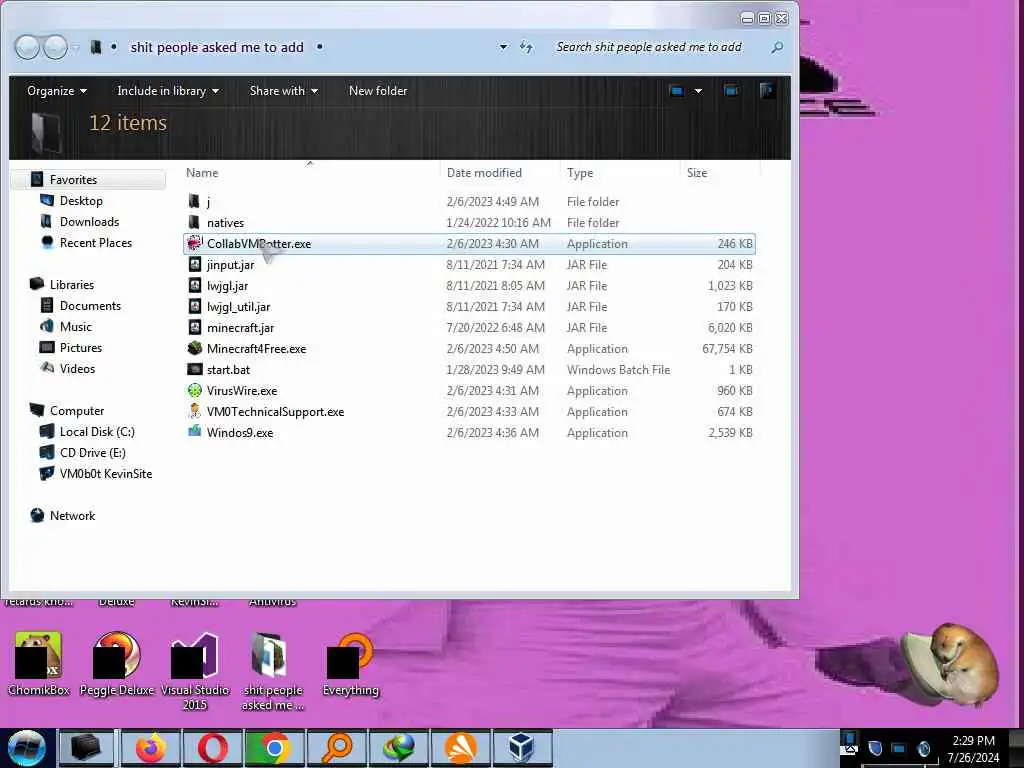Select Network in the navigation pane
This screenshot has height=768, width=1024.
72,515
